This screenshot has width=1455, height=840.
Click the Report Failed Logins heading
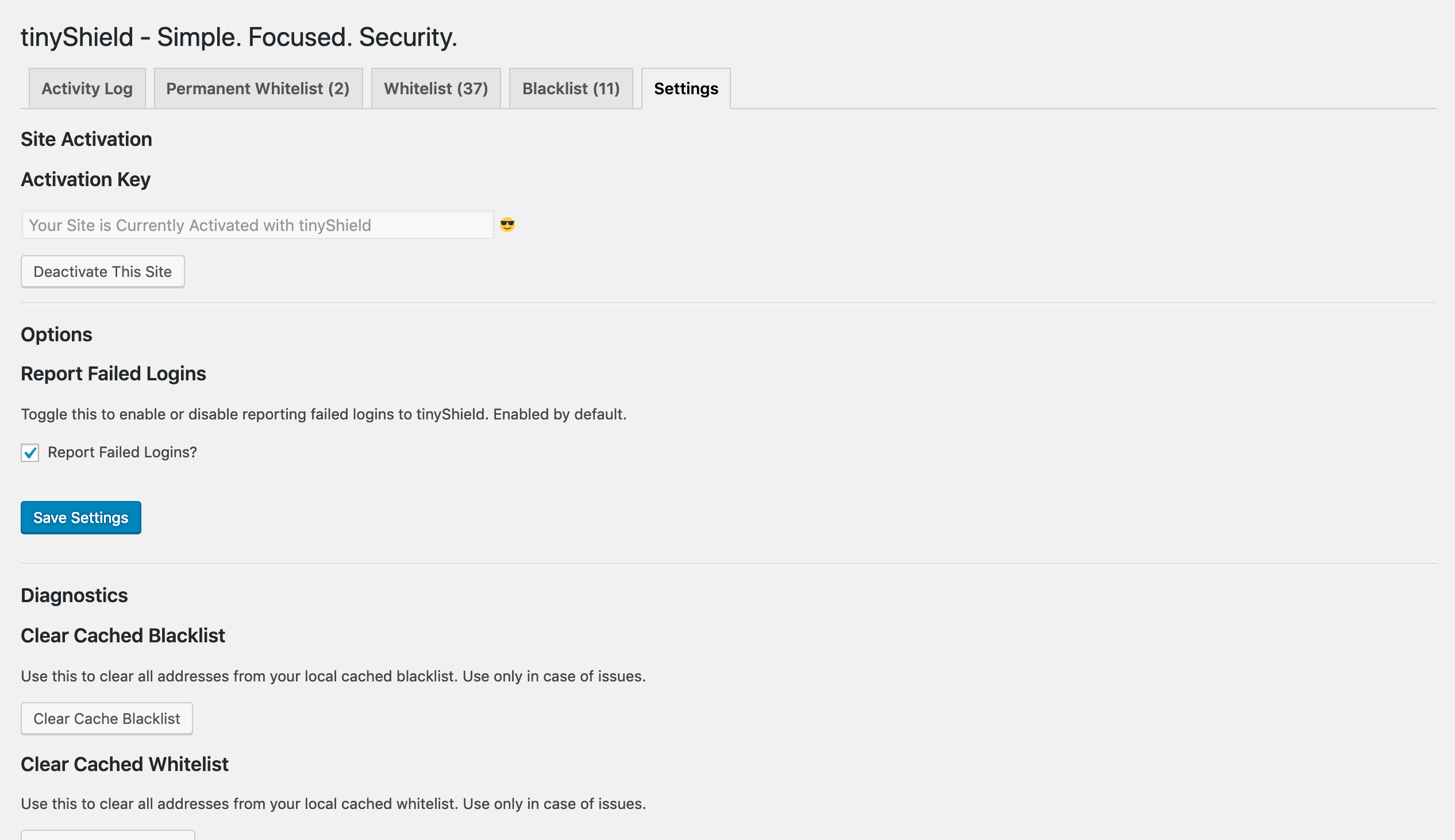[114, 374]
